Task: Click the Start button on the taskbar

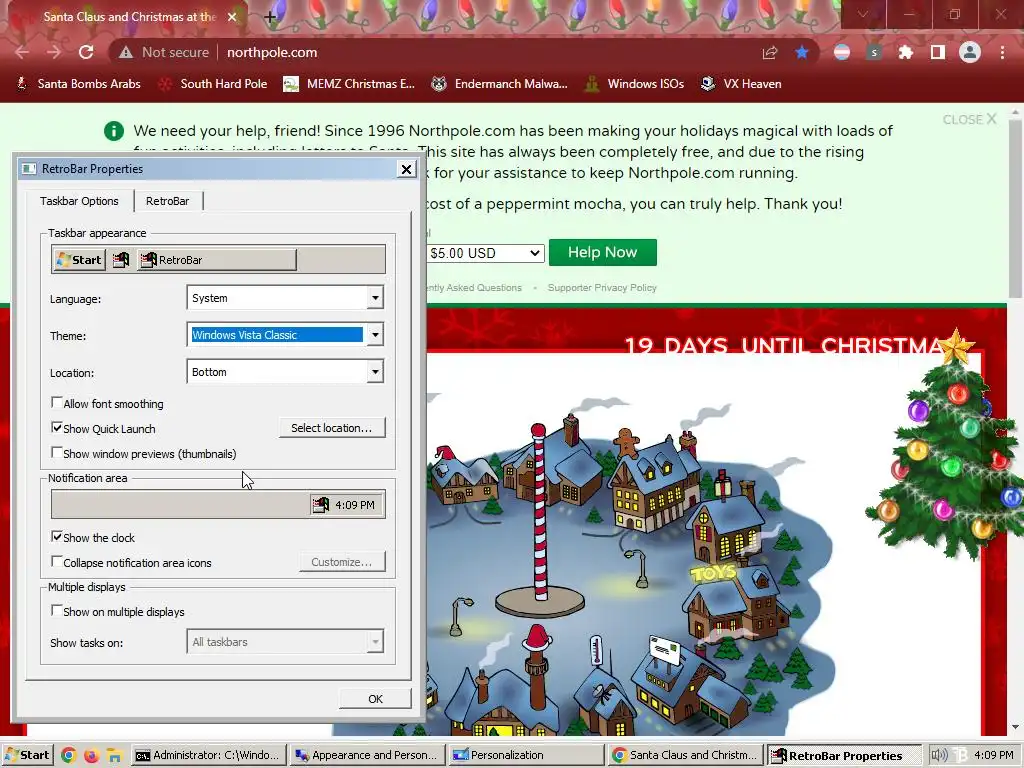Action: click(27, 756)
